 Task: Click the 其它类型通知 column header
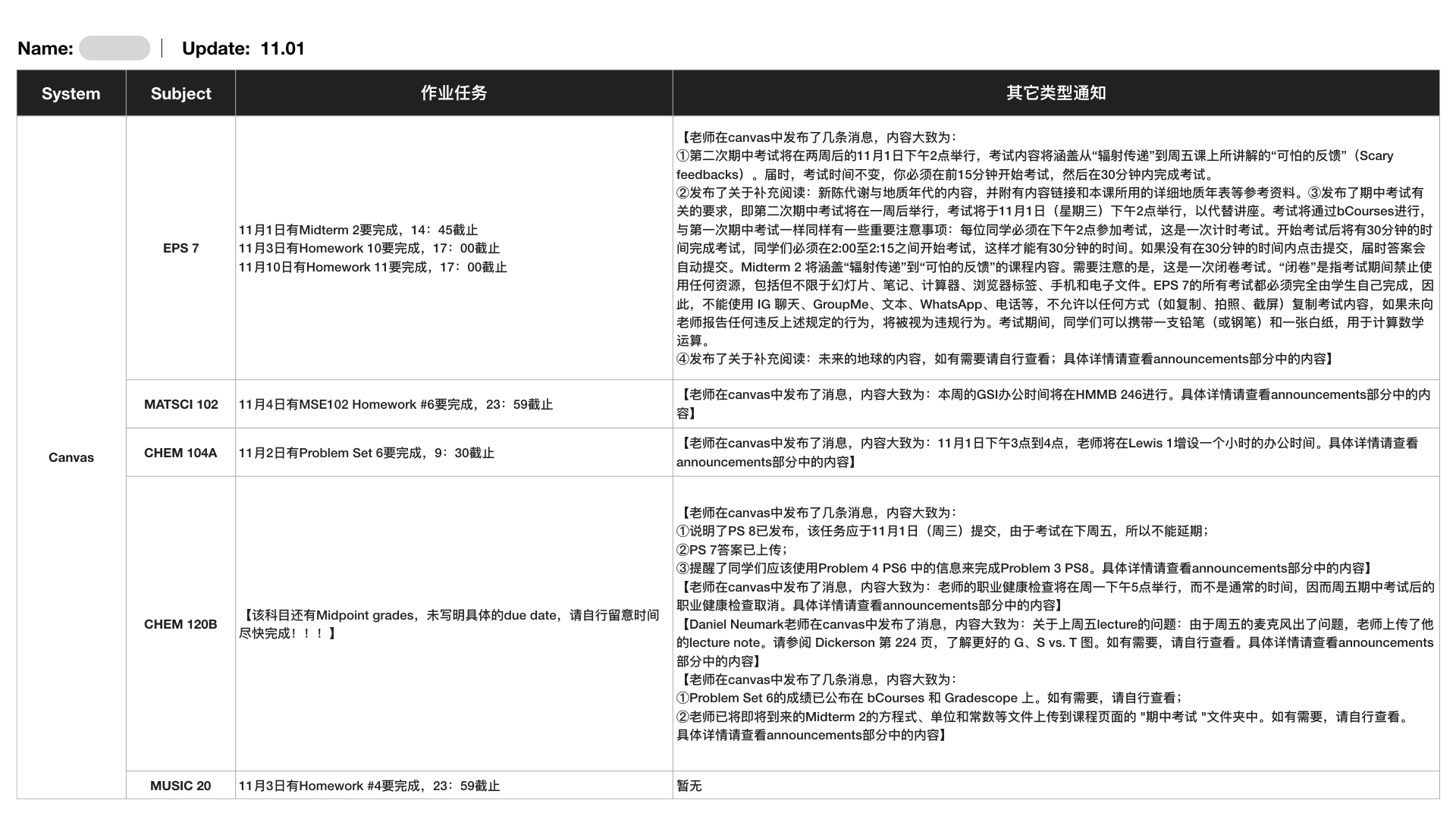[x=1056, y=93]
